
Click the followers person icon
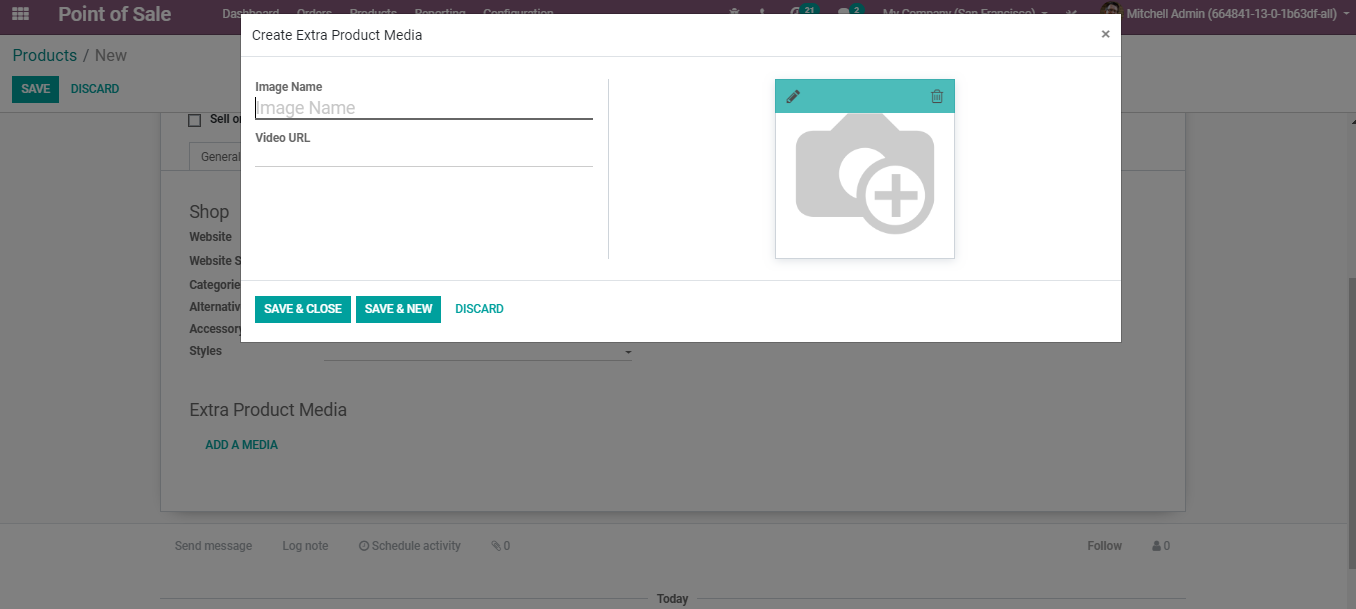[1161, 546]
